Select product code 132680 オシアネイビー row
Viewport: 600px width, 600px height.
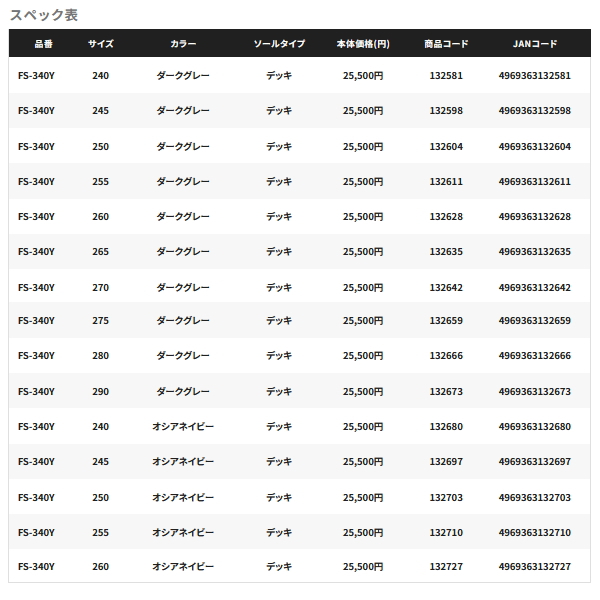(446, 427)
